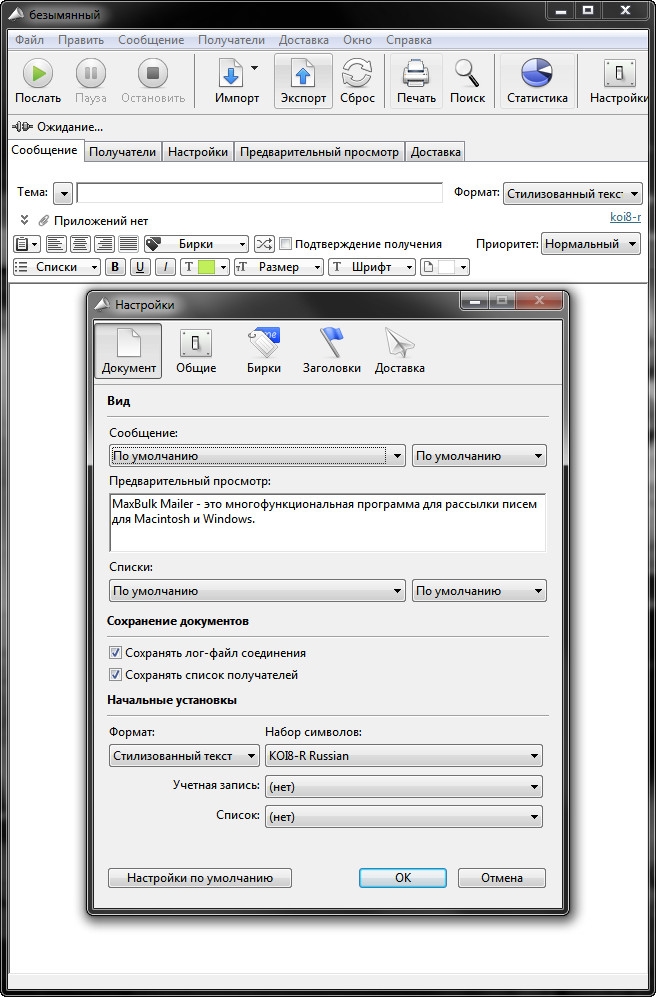Click the Import (Импорт) toolbar icon
This screenshot has height=997, width=656.
click(230, 75)
